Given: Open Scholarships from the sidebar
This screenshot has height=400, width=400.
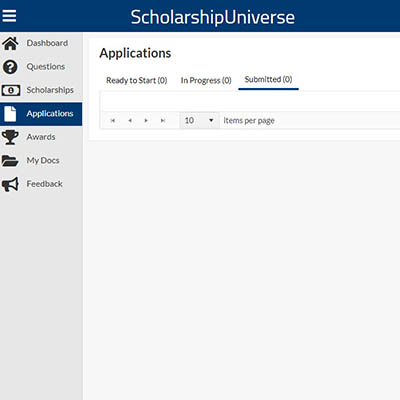Looking at the screenshot, I should 50,90.
